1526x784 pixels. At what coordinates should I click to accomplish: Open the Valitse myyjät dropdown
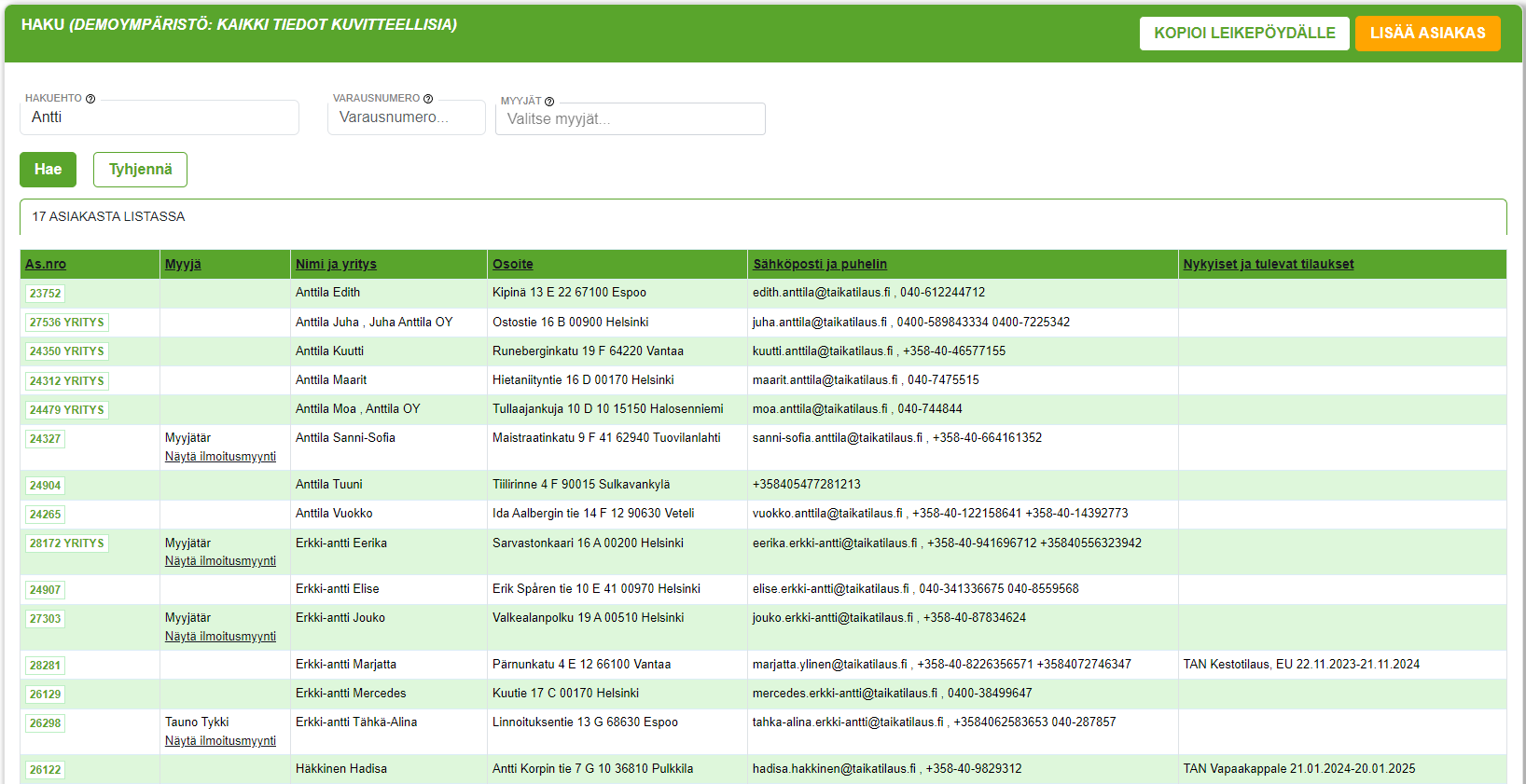pos(631,119)
